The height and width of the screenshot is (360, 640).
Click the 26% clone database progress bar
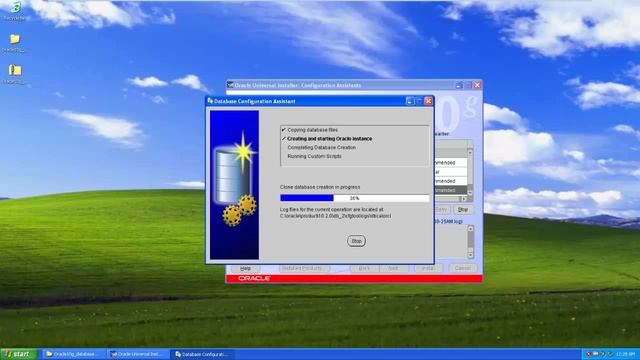[354, 198]
